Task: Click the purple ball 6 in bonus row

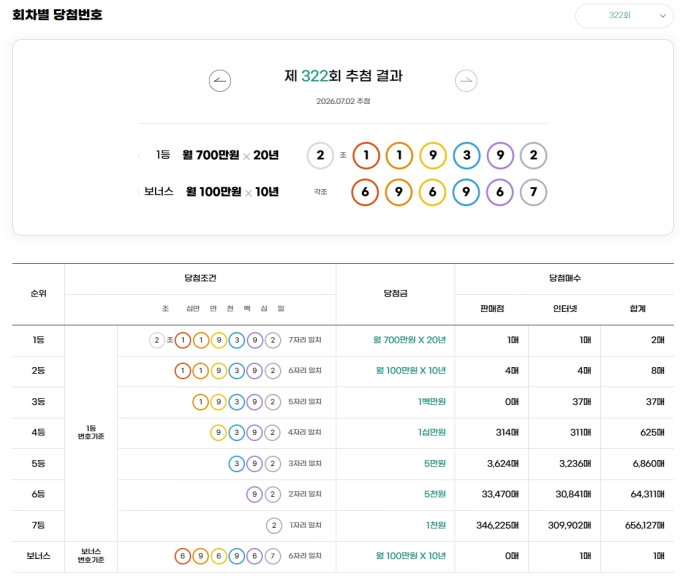Action: click(x=500, y=192)
